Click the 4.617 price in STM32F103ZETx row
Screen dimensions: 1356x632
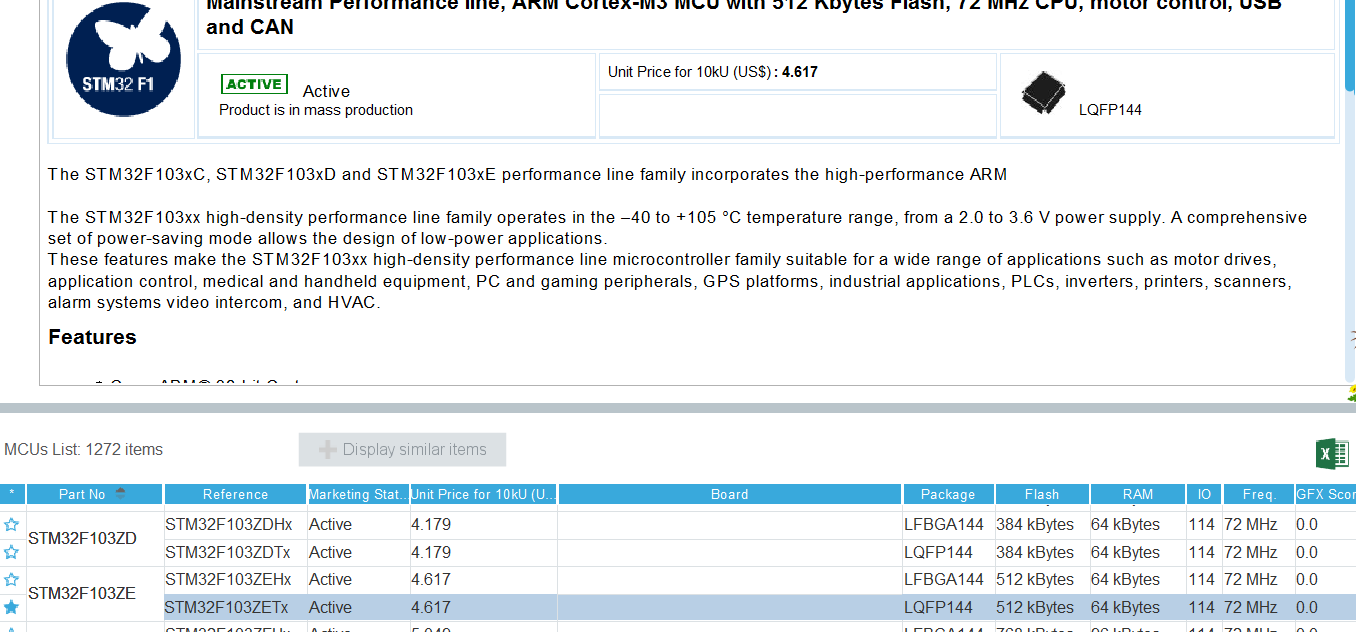(484, 607)
